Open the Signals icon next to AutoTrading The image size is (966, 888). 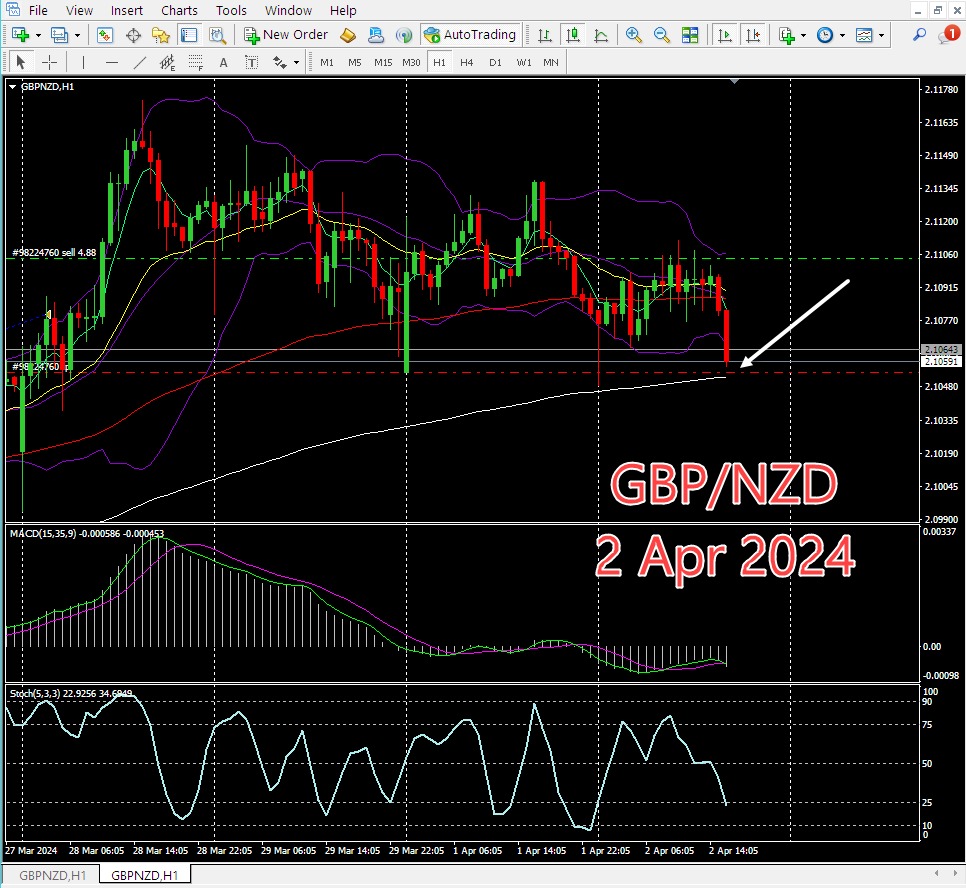(404, 35)
